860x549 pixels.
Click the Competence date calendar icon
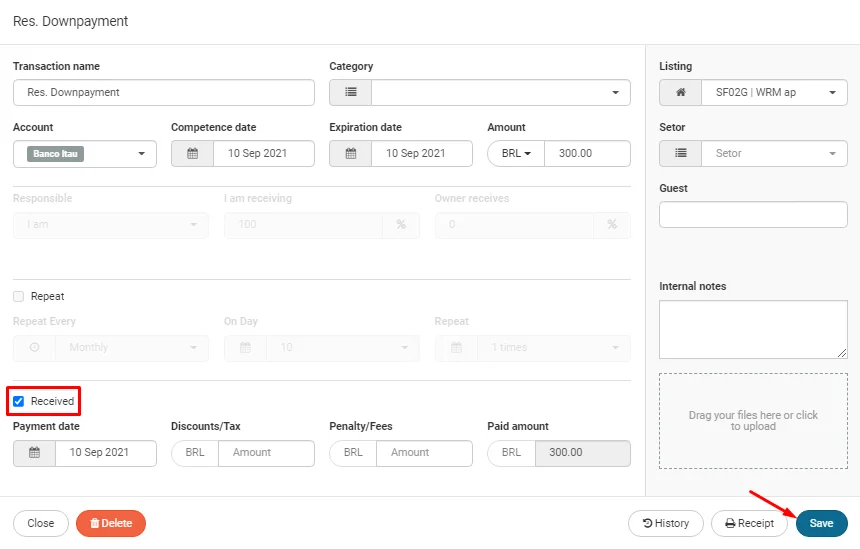(x=192, y=154)
